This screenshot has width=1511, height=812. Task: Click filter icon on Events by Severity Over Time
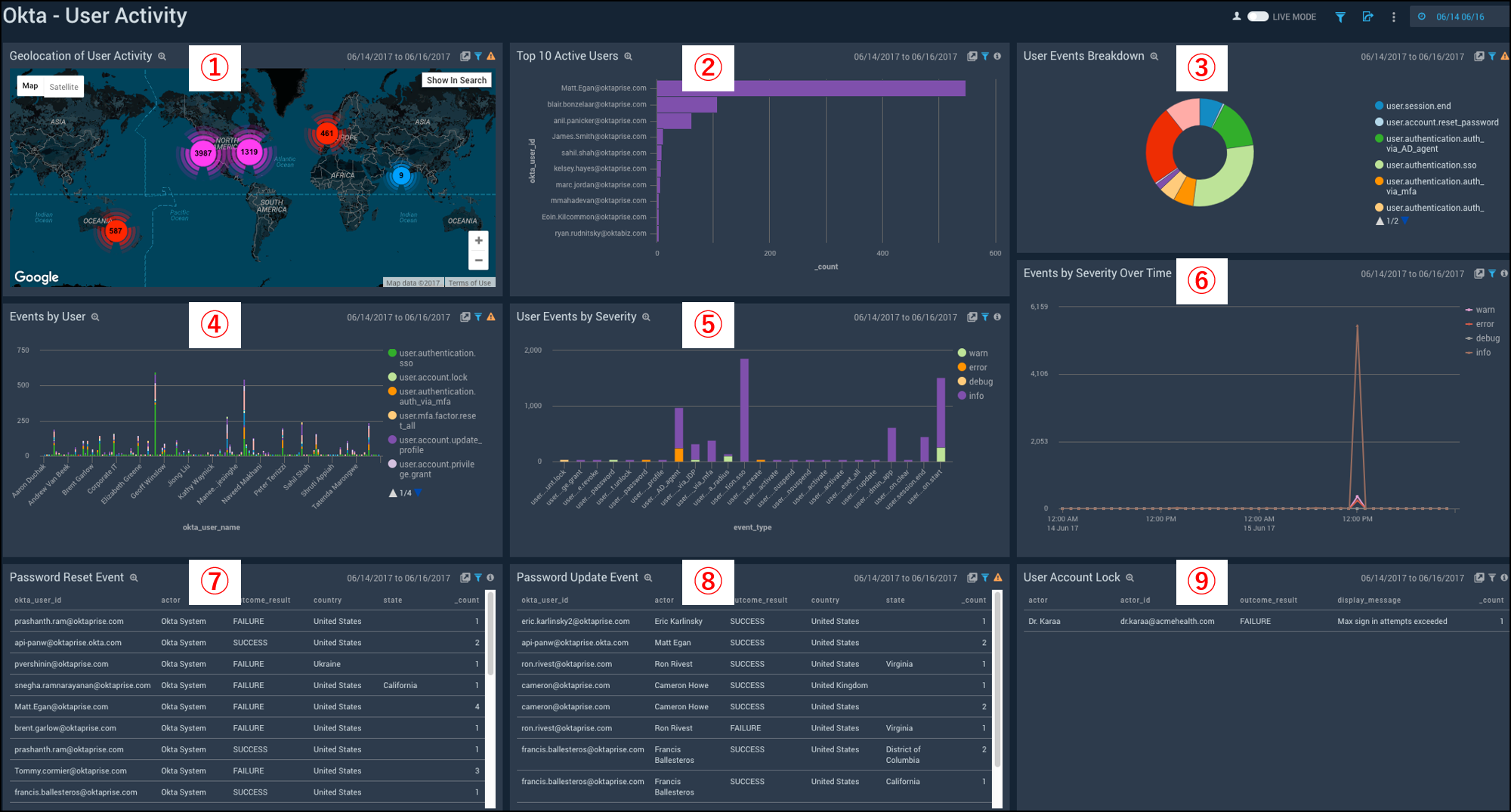[x=1492, y=274]
